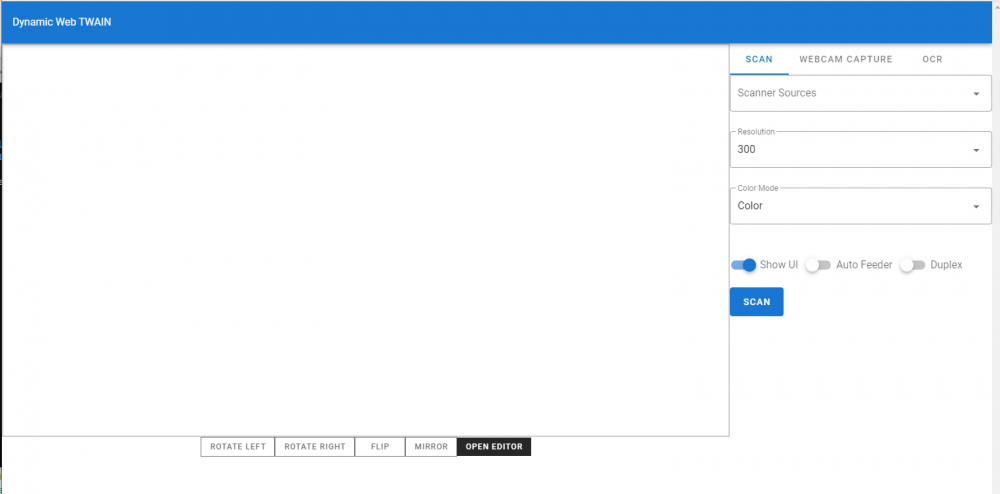Screen dimensions: 1000x494
Task: Click the ROTATE RIGHT button
Action: (x=315, y=447)
